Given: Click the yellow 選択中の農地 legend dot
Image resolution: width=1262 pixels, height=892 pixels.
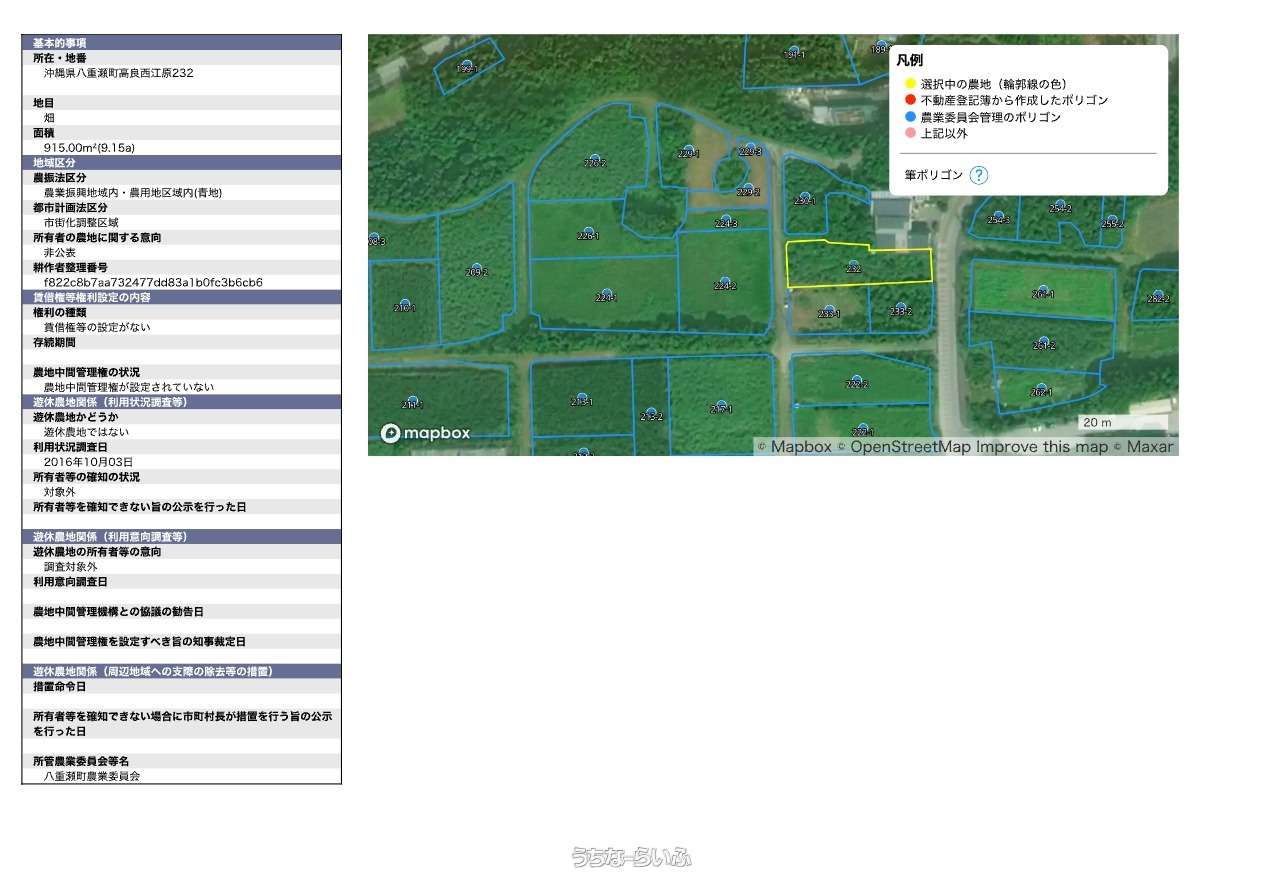Looking at the screenshot, I should click(910, 84).
